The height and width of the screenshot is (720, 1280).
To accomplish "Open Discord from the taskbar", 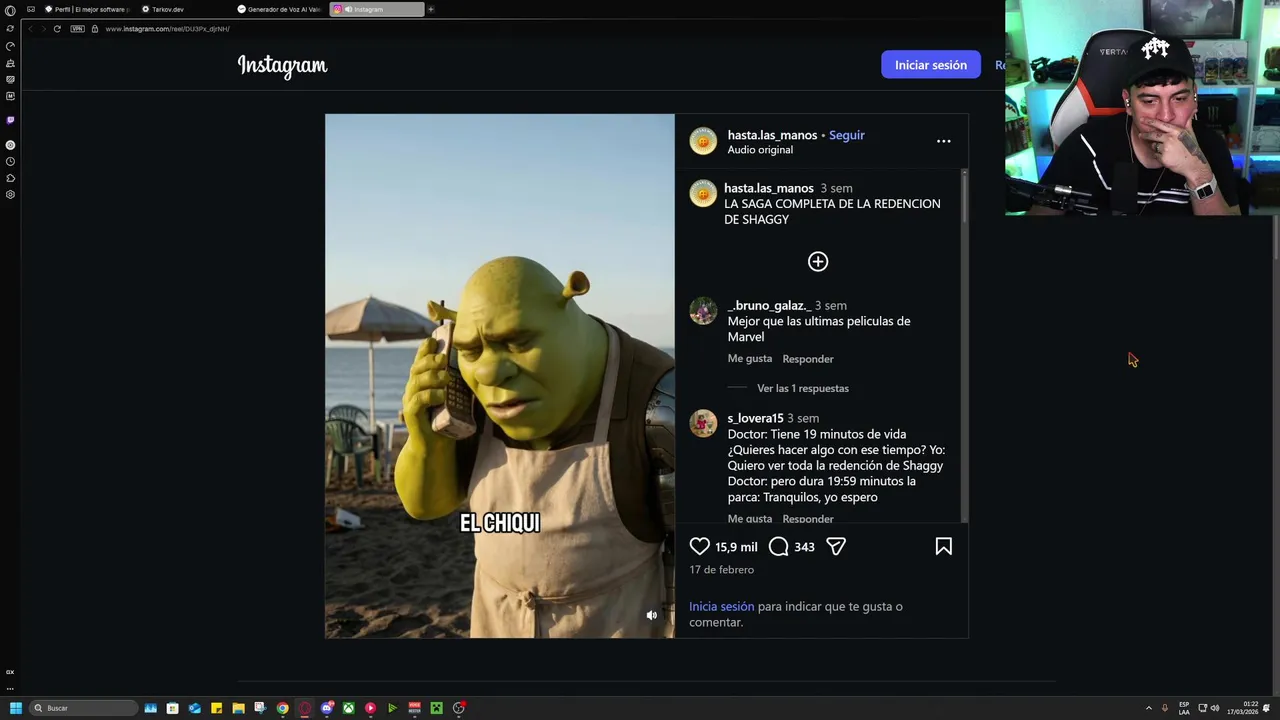I will (x=326, y=708).
